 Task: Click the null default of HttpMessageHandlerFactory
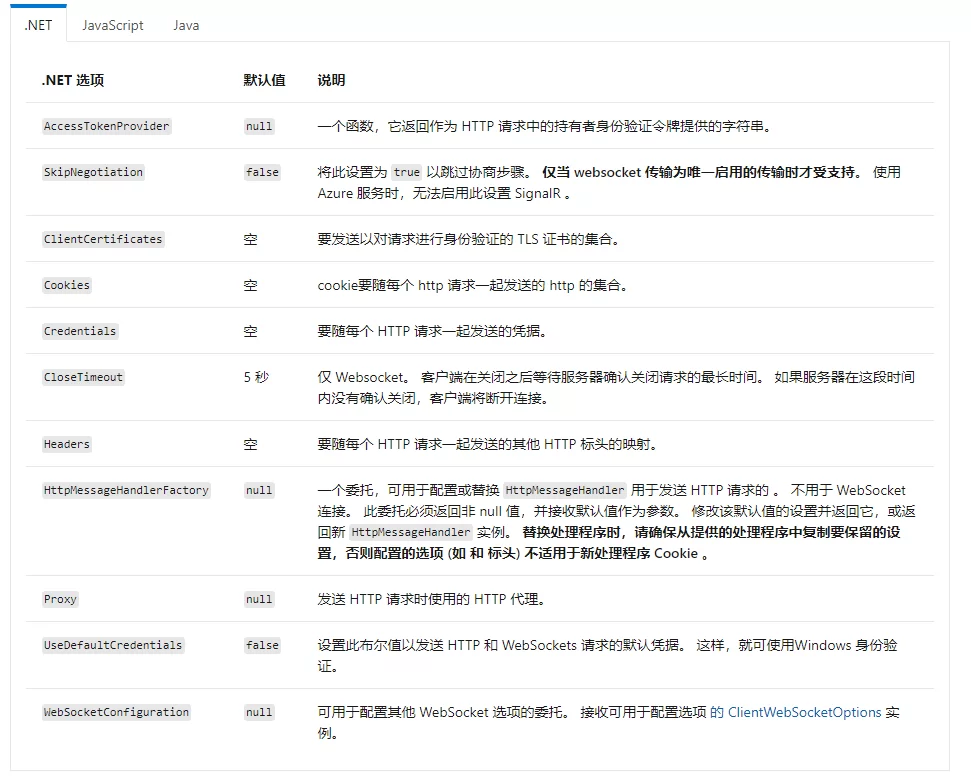tap(259, 490)
